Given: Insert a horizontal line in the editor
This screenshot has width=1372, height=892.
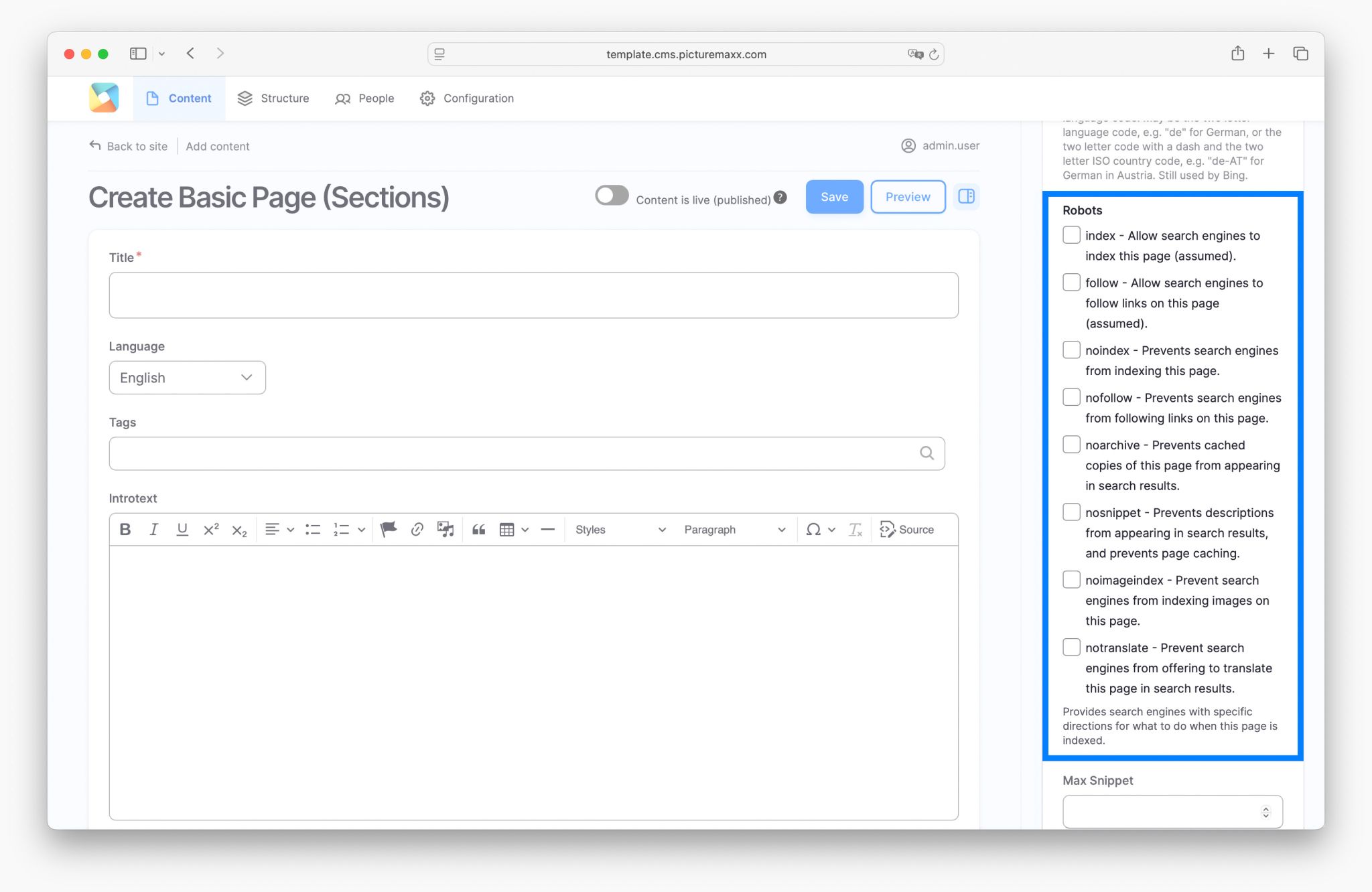Looking at the screenshot, I should pyautogui.click(x=548, y=529).
